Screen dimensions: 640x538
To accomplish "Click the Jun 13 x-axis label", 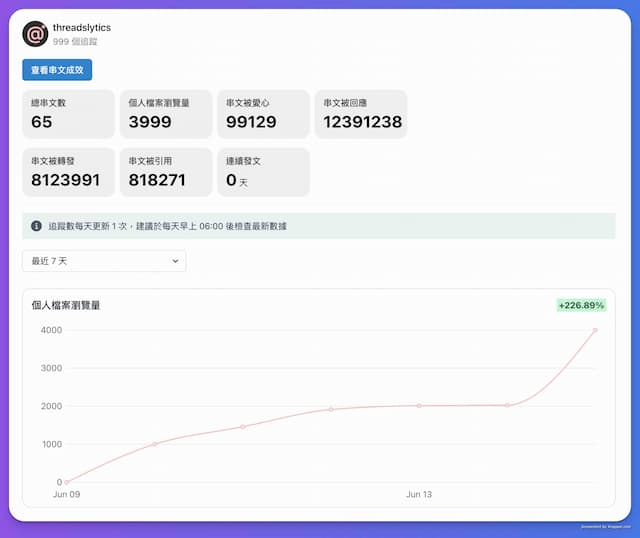I will pos(419,494).
